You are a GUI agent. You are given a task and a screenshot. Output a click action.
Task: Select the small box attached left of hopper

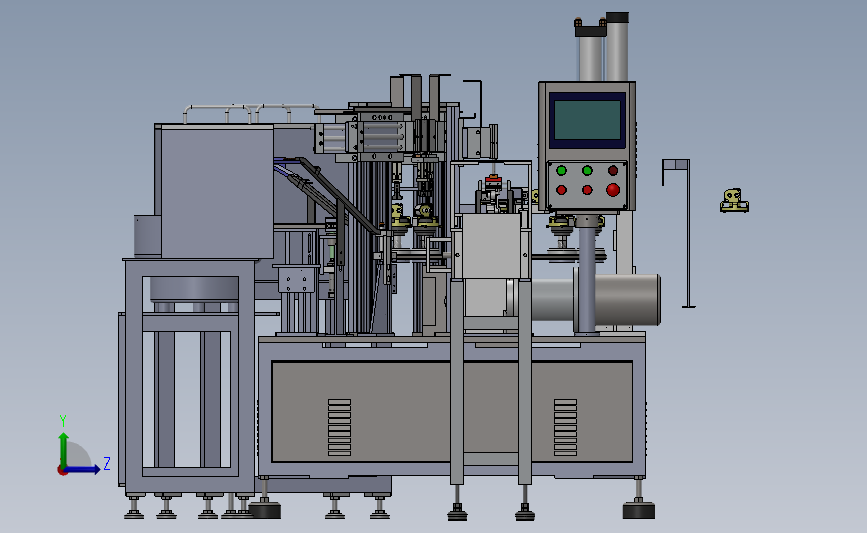tap(147, 236)
